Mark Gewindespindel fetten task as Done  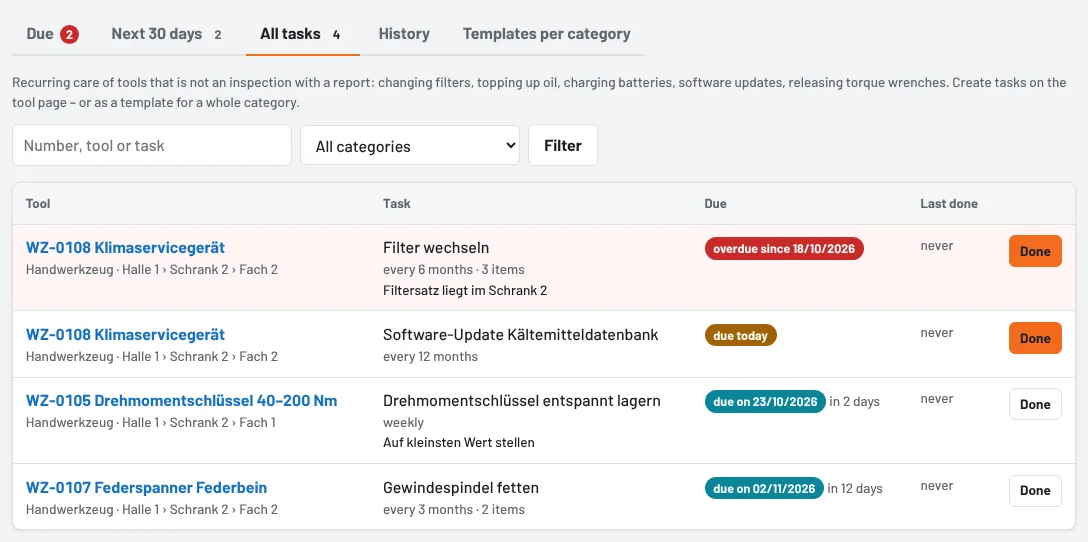1035,491
